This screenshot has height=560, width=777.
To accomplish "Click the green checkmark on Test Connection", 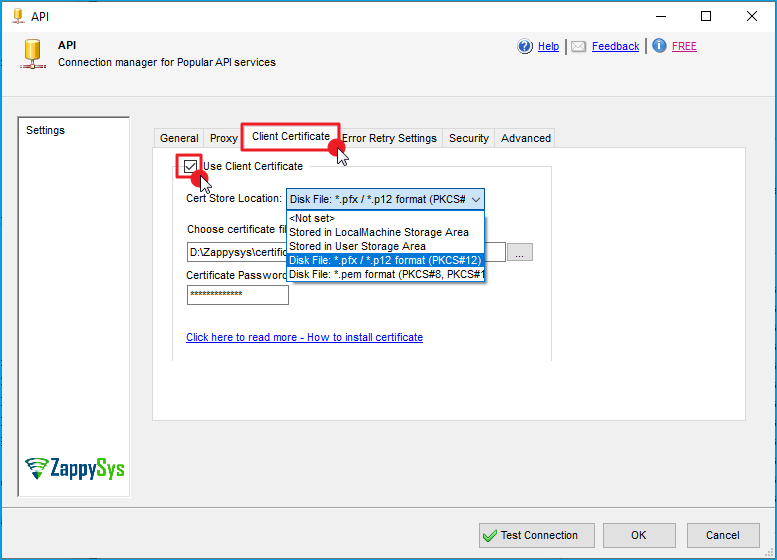I will tap(490, 535).
